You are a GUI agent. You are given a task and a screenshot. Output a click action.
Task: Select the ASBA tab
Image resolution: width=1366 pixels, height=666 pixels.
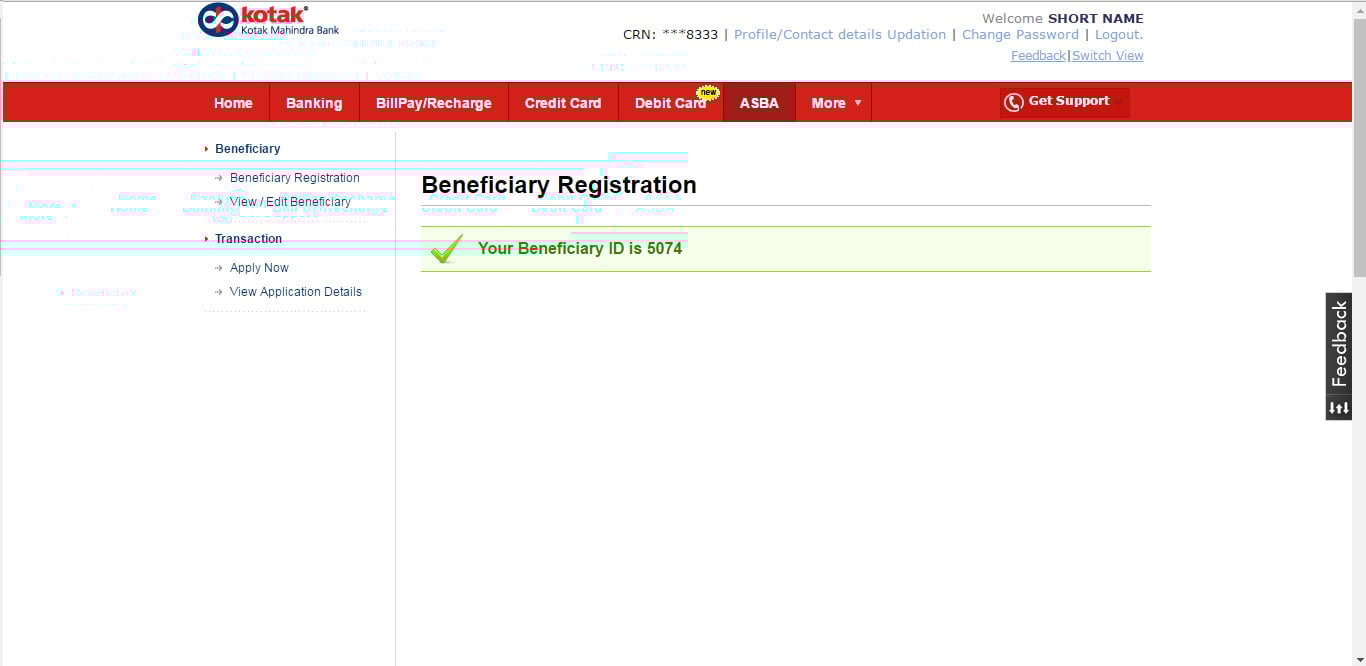[x=759, y=103]
